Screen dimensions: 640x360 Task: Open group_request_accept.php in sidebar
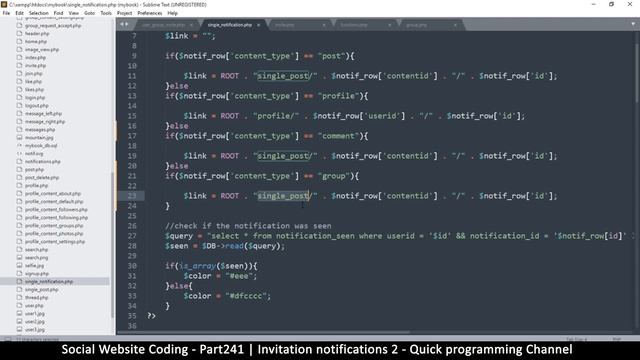[53, 25]
